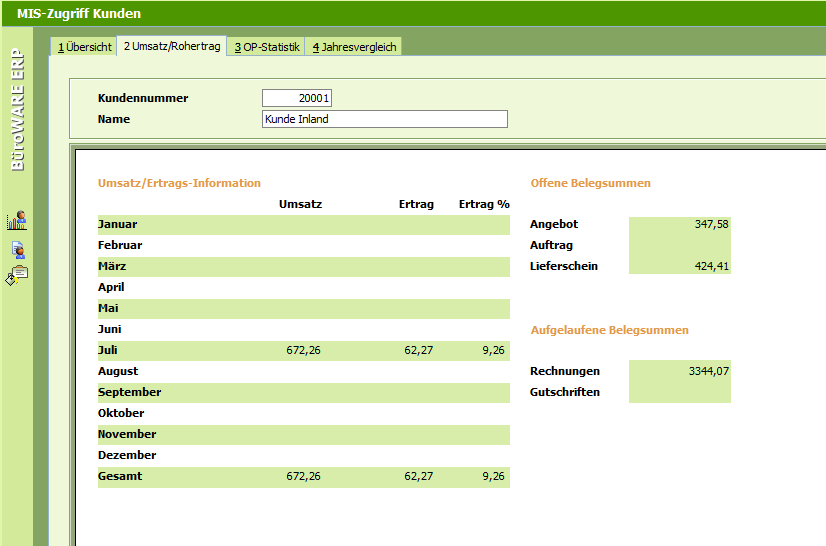Click the Ertrag column header

[x=416, y=204]
